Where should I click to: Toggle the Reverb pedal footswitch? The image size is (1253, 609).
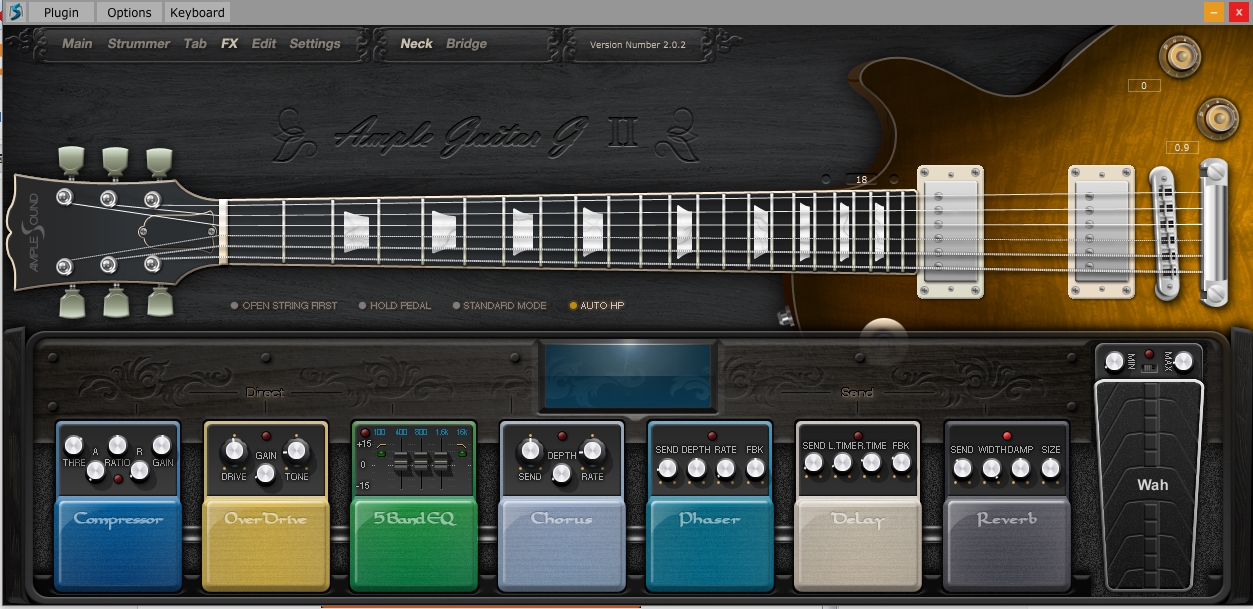coord(1007,545)
